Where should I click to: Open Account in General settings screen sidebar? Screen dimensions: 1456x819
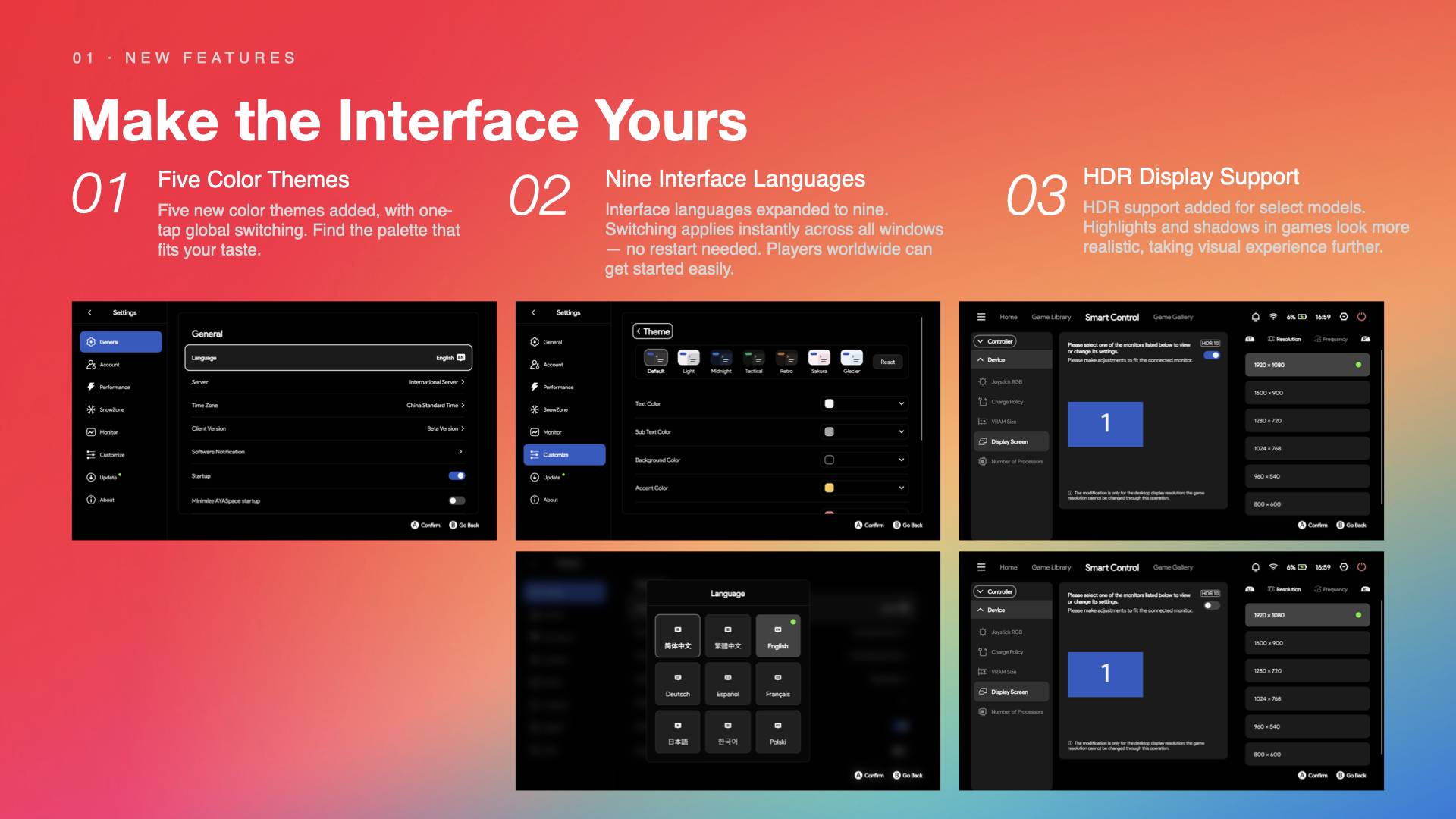103,365
